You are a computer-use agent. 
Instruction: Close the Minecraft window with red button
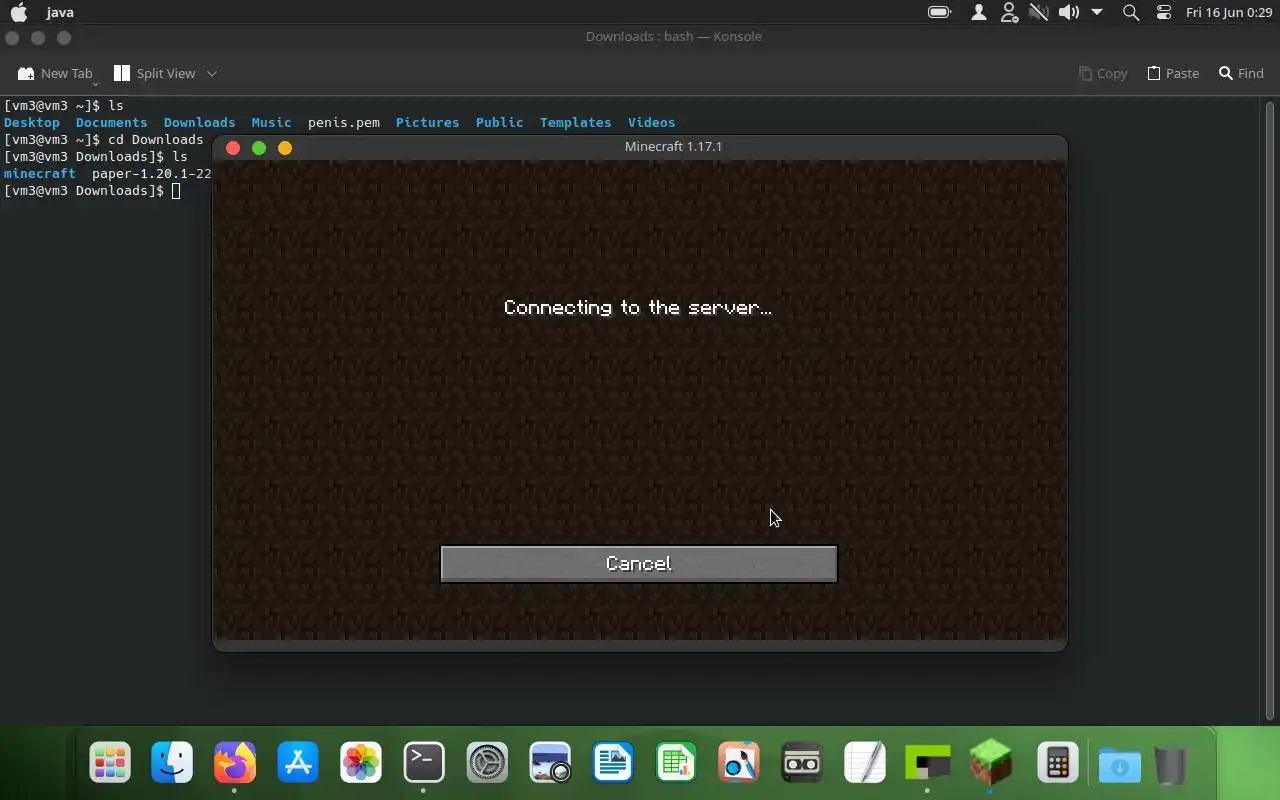(x=233, y=148)
